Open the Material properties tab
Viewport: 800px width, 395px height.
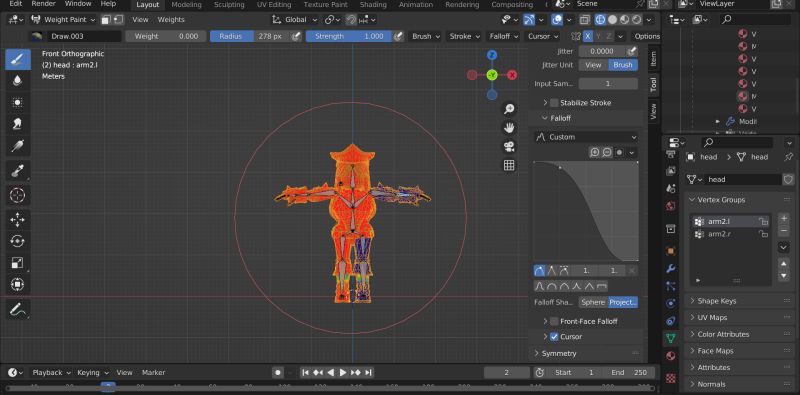click(x=671, y=355)
